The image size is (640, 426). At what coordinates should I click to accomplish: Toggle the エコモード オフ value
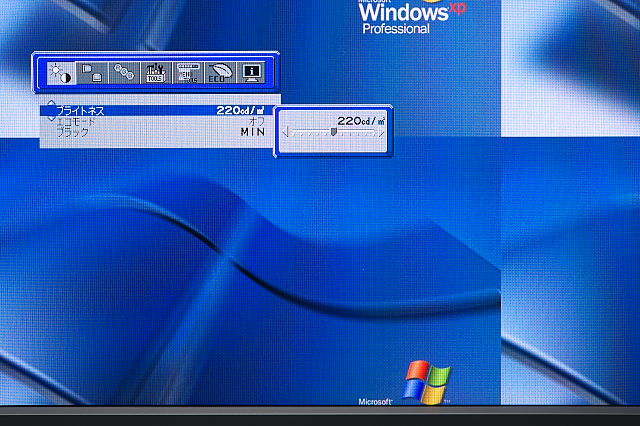point(256,121)
